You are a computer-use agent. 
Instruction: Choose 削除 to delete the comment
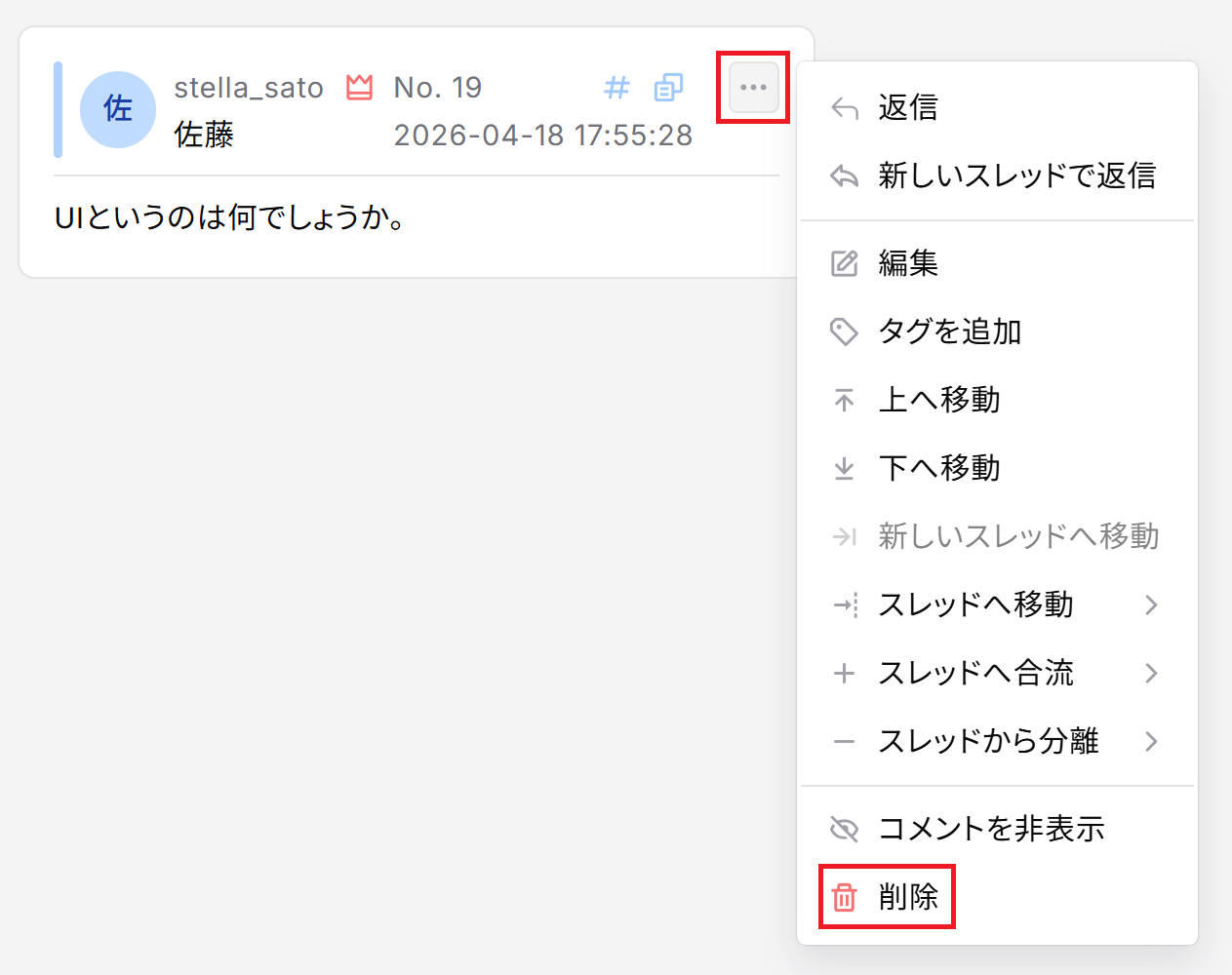coord(997,897)
